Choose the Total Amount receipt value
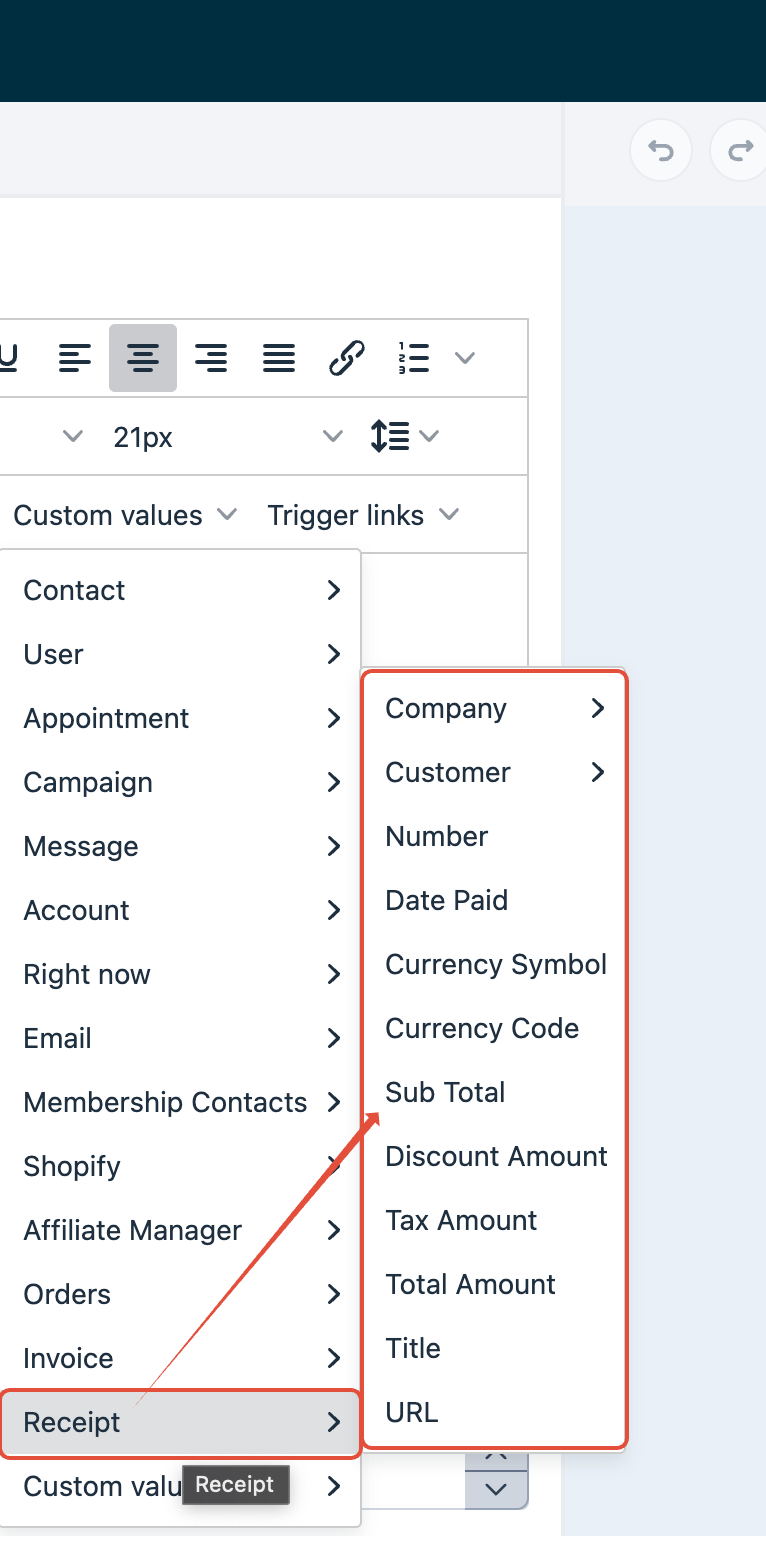Image resolution: width=766 pixels, height=1568 pixels. 470,1284
